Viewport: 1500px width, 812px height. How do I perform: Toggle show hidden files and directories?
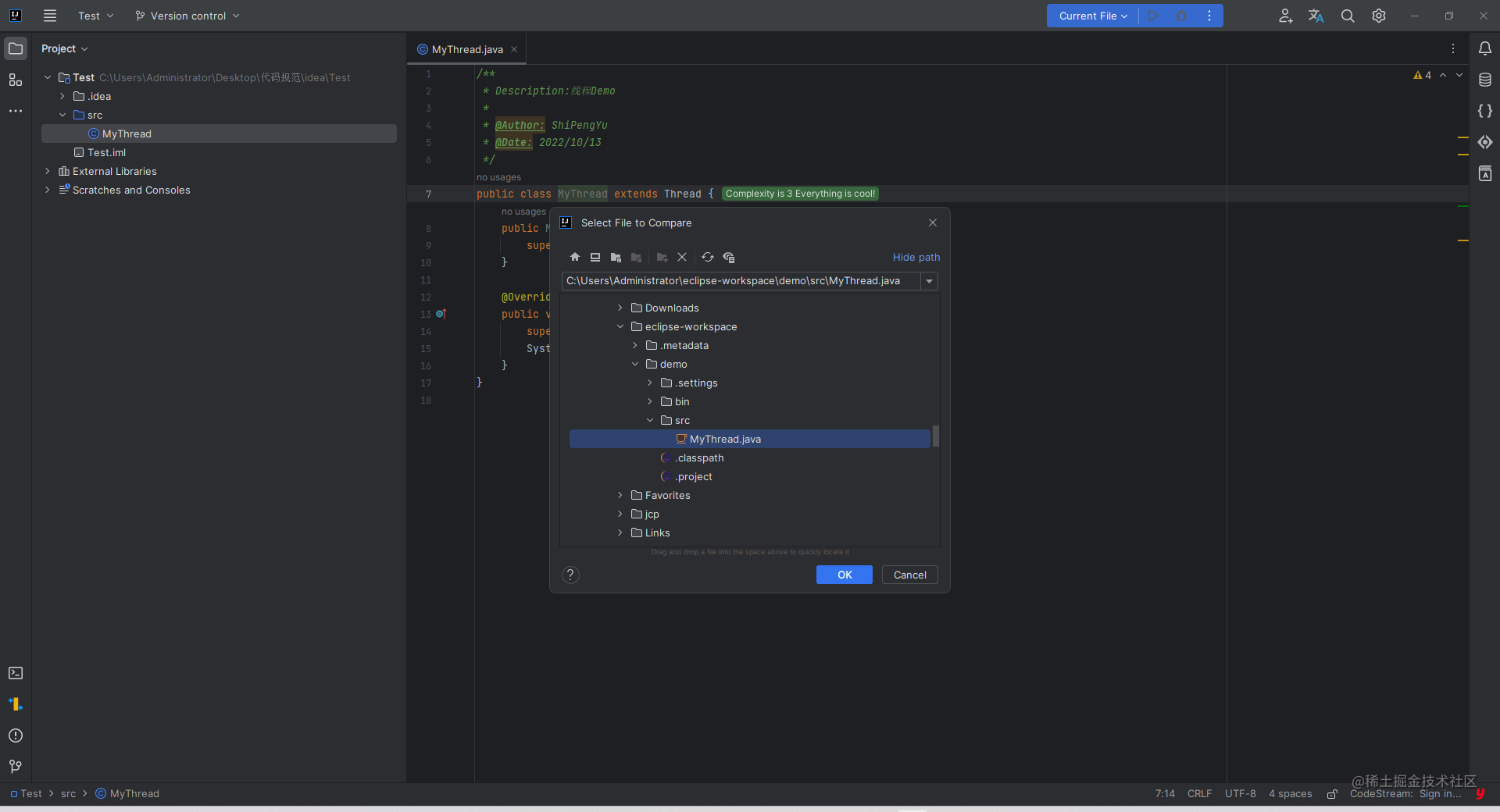(729, 257)
